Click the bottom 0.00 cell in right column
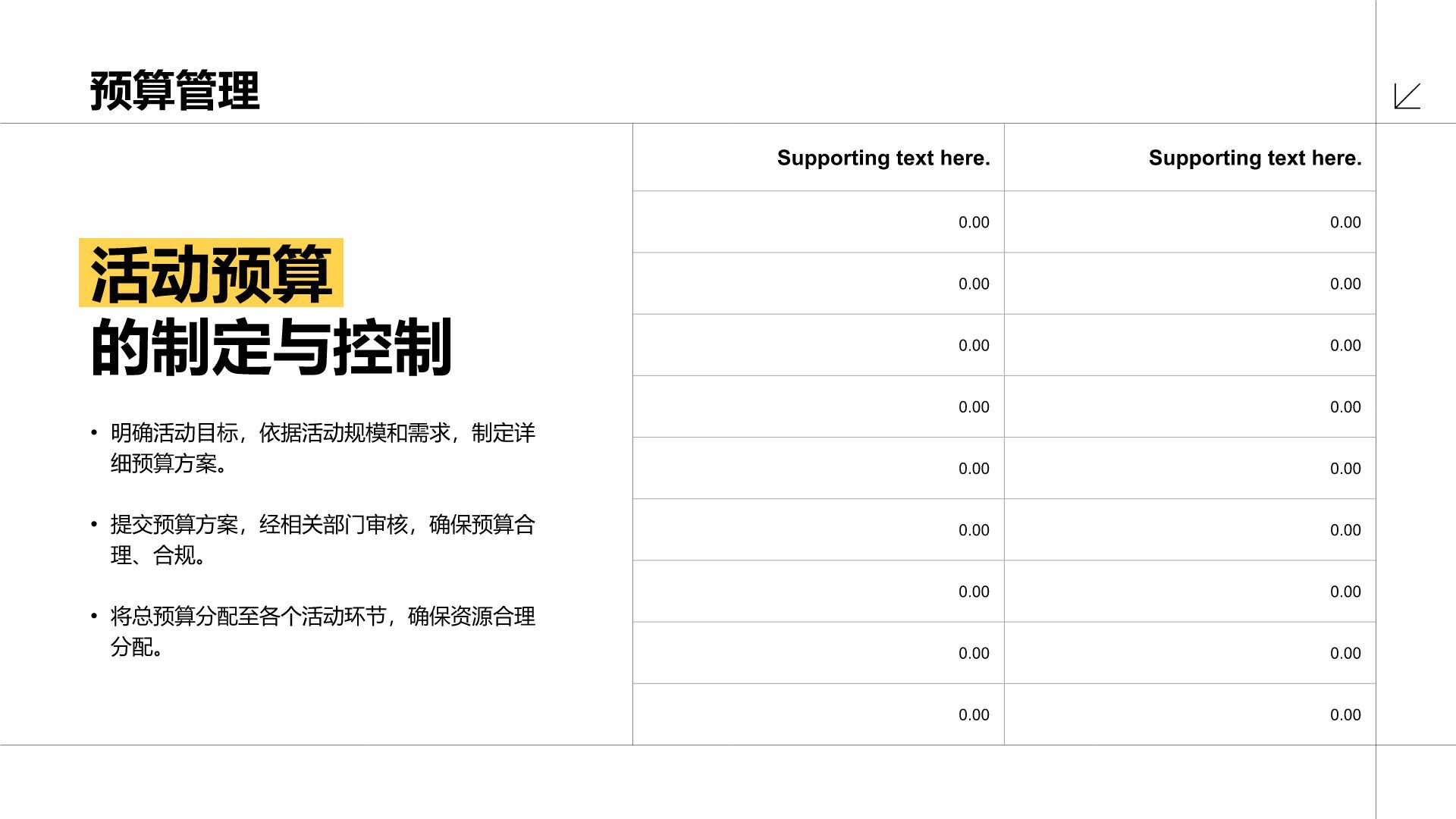 click(x=1346, y=714)
